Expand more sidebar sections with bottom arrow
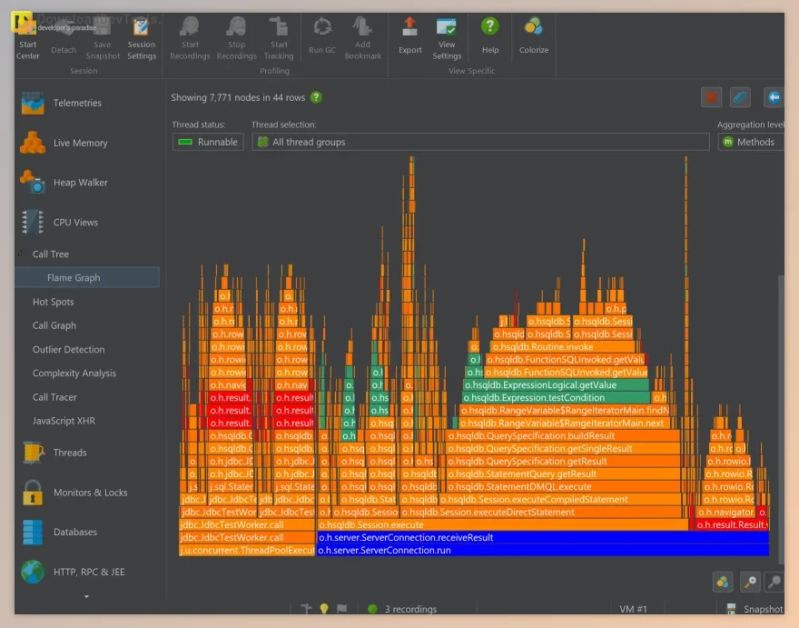Viewport: 799px width, 628px height. (86, 596)
